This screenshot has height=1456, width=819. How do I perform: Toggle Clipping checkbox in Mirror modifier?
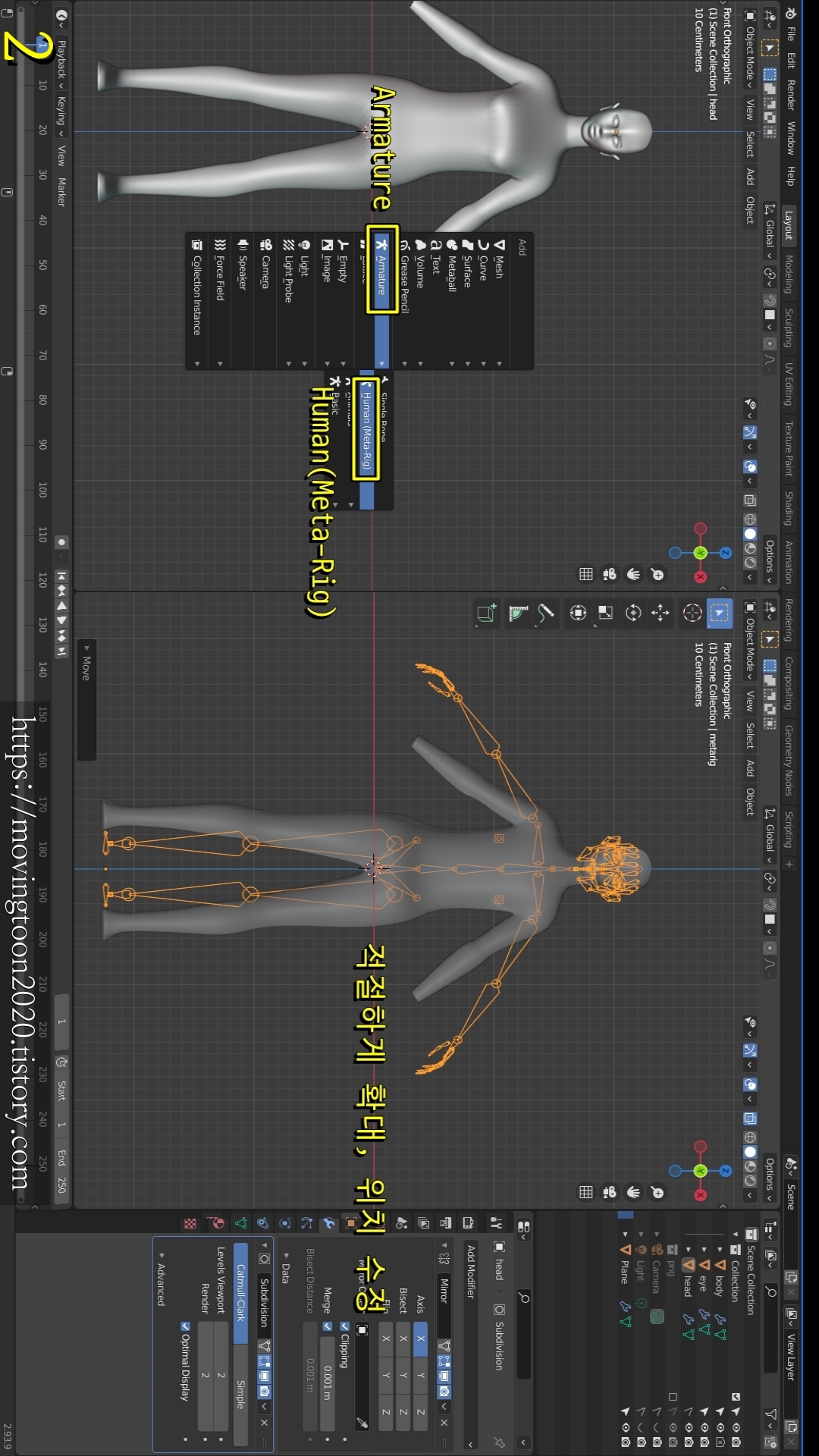tap(344, 1326)
